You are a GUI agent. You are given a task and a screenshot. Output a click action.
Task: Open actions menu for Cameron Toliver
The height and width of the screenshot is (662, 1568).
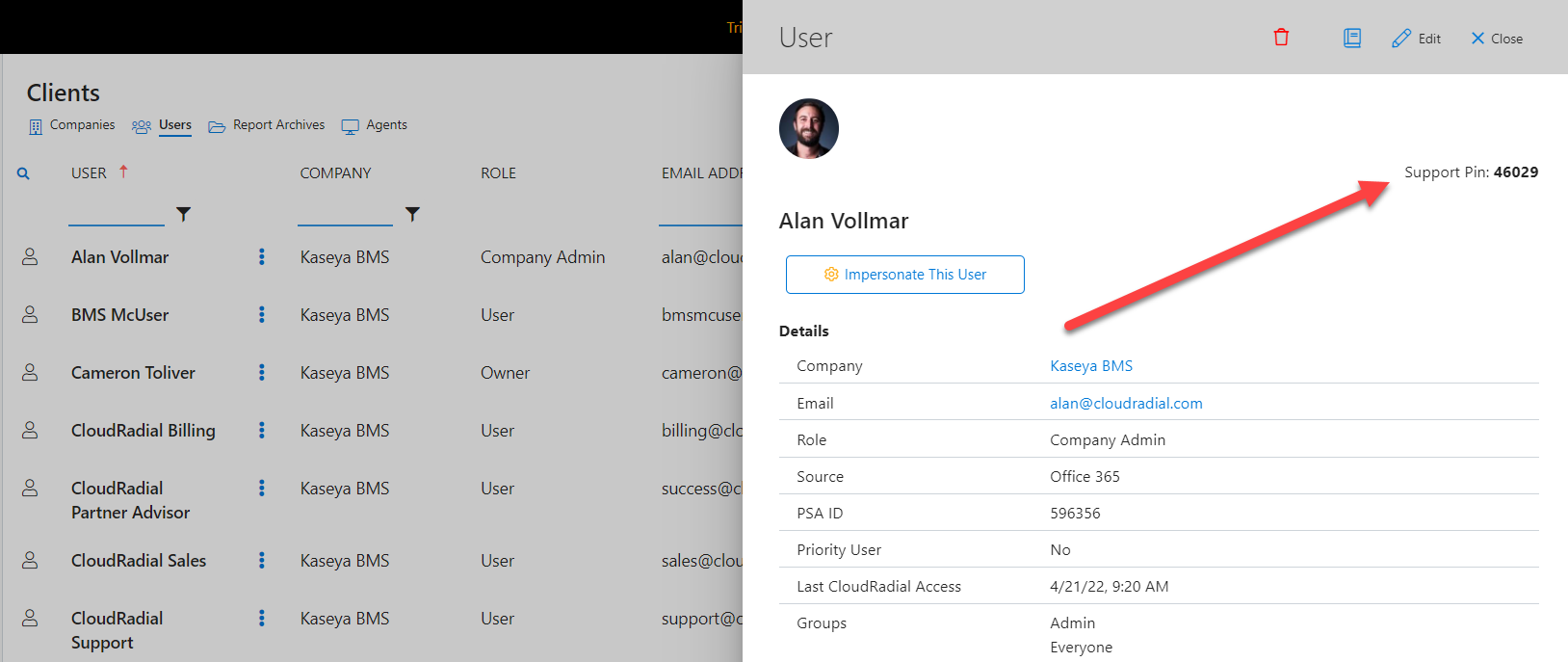pyautogui.click(x=261, y=373)
